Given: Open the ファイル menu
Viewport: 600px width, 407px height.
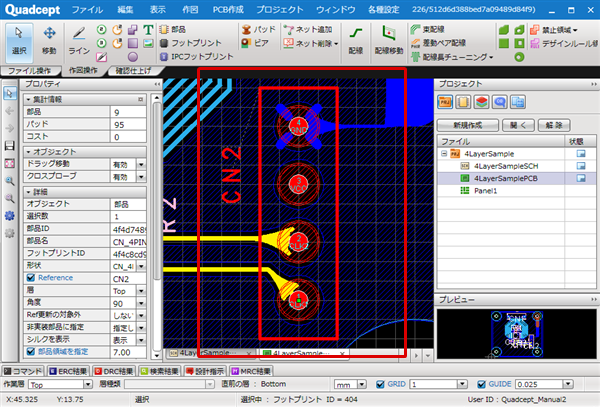Looking at the screenshot, I should (87, 10).
